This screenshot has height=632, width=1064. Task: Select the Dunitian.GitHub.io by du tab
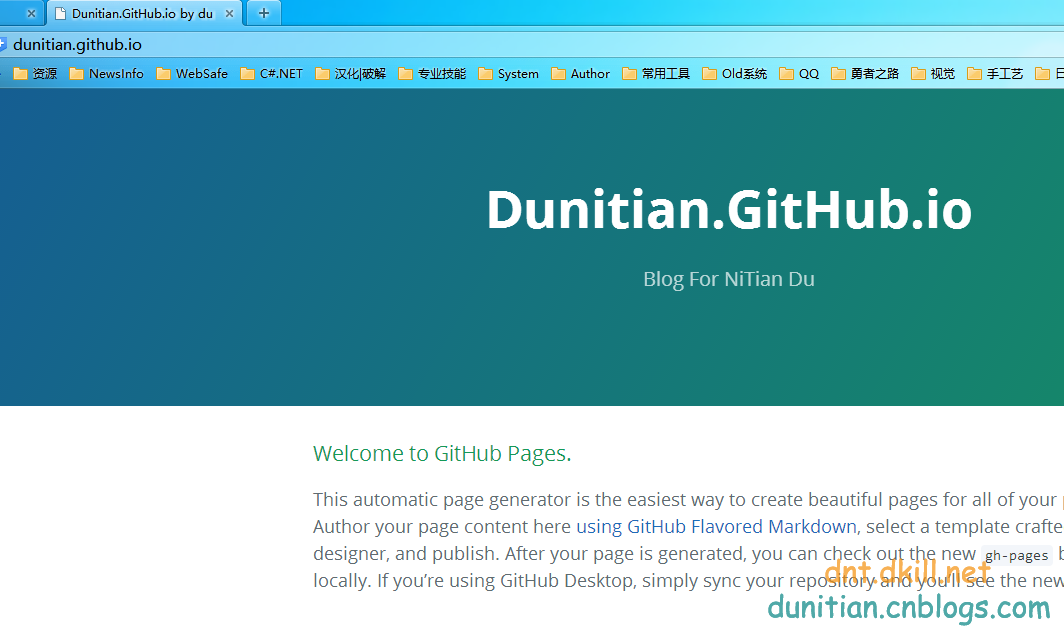[145, 14]
